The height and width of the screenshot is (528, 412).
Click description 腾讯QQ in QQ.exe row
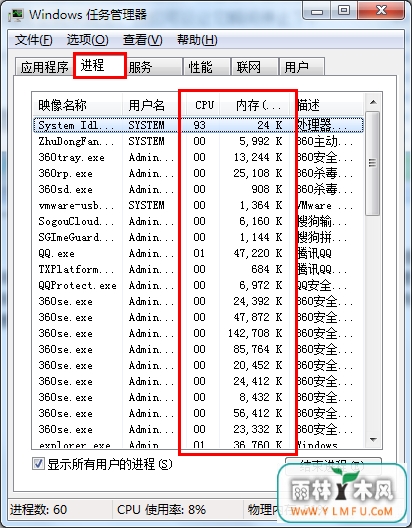(x=314, y=253)
